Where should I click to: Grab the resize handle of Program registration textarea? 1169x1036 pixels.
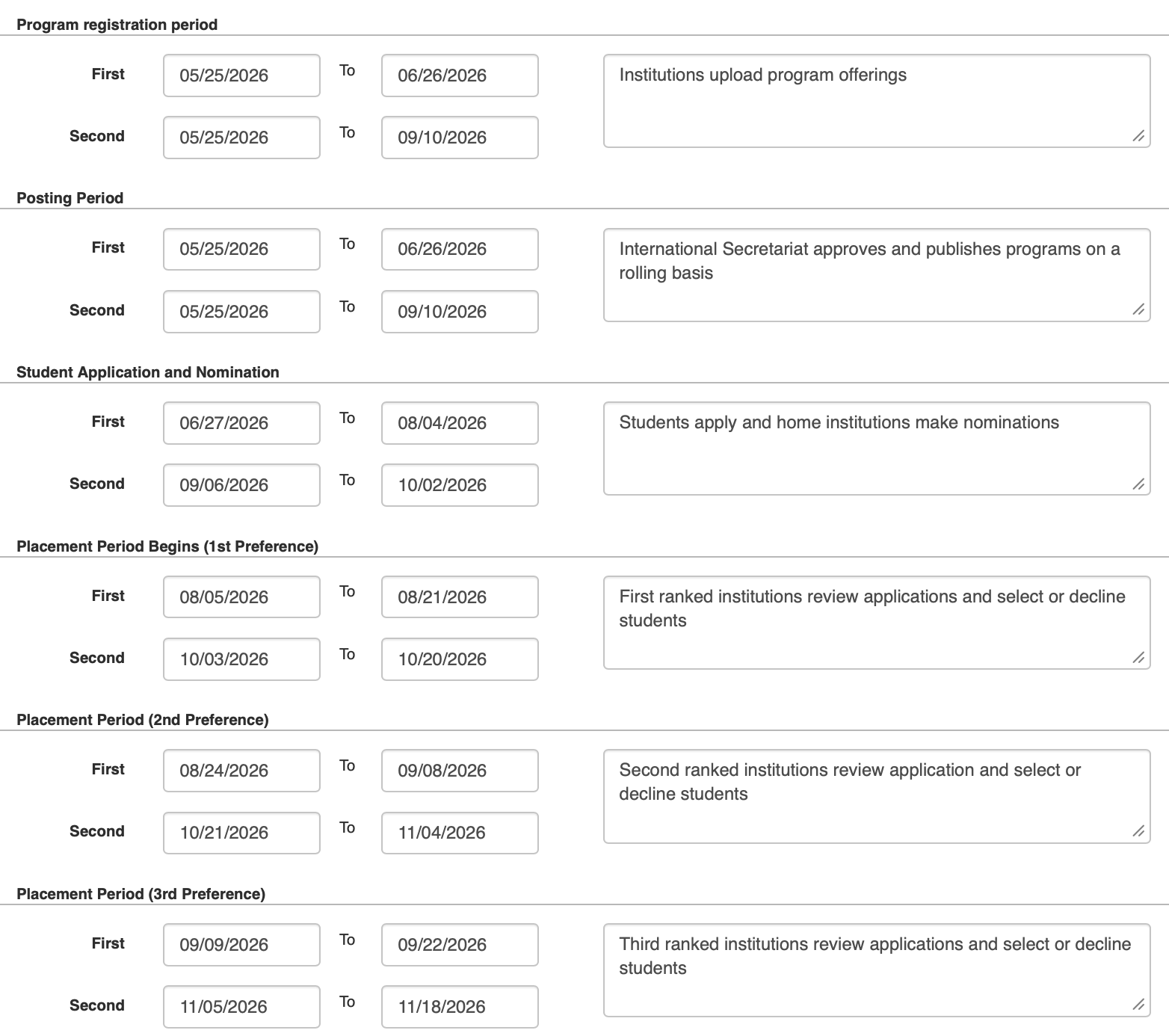tap(1138, 136)
